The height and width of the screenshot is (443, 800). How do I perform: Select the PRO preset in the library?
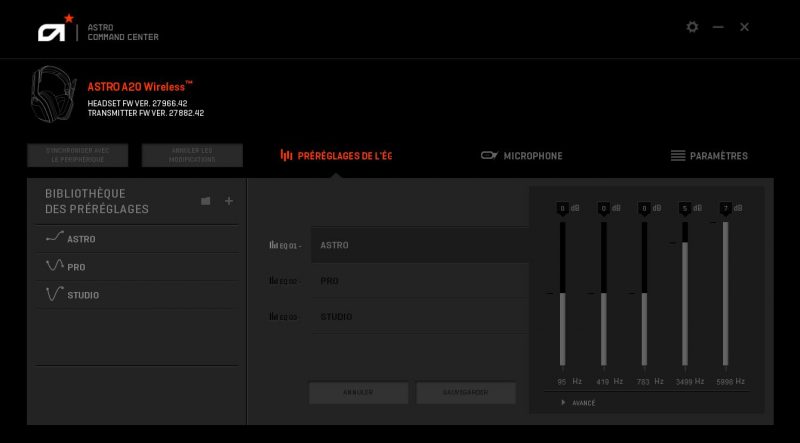coord(137,267)
